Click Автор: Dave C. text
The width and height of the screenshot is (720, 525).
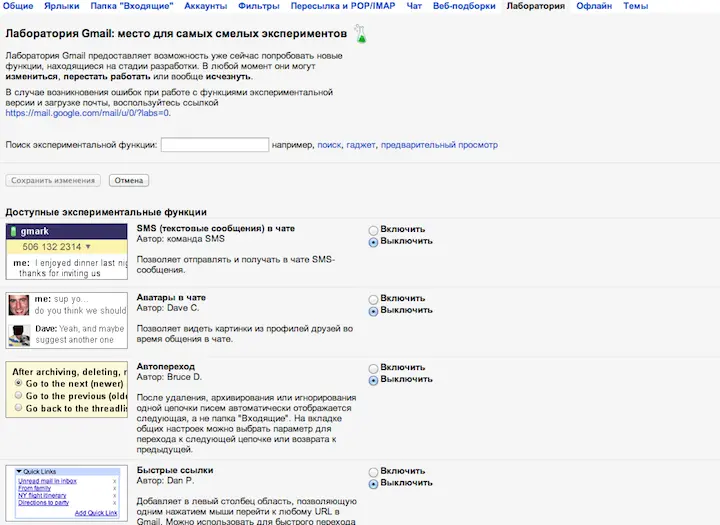coord(168,308)
